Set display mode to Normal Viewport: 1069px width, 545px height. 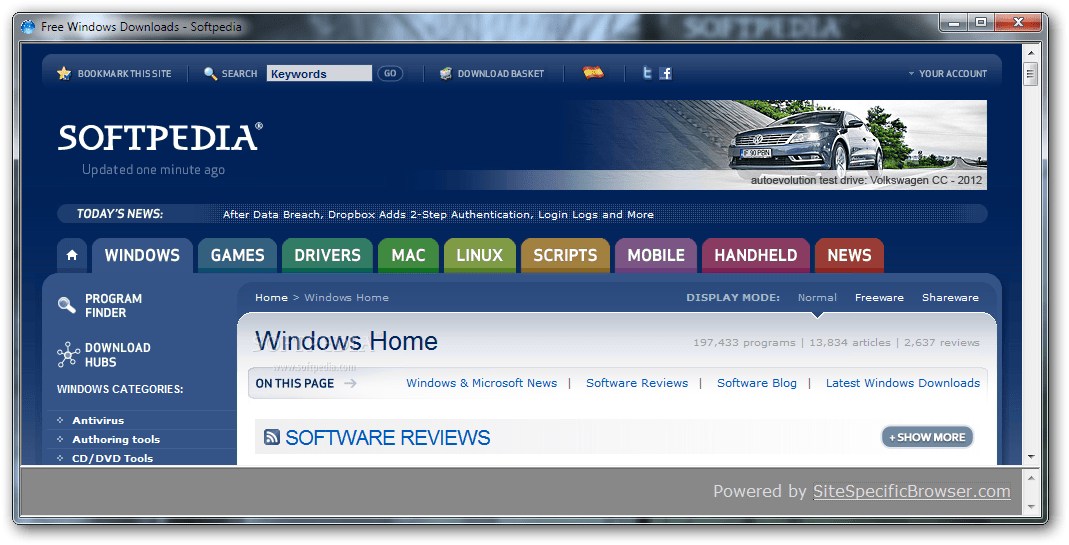pyautogui.click(x=817, y=297)
